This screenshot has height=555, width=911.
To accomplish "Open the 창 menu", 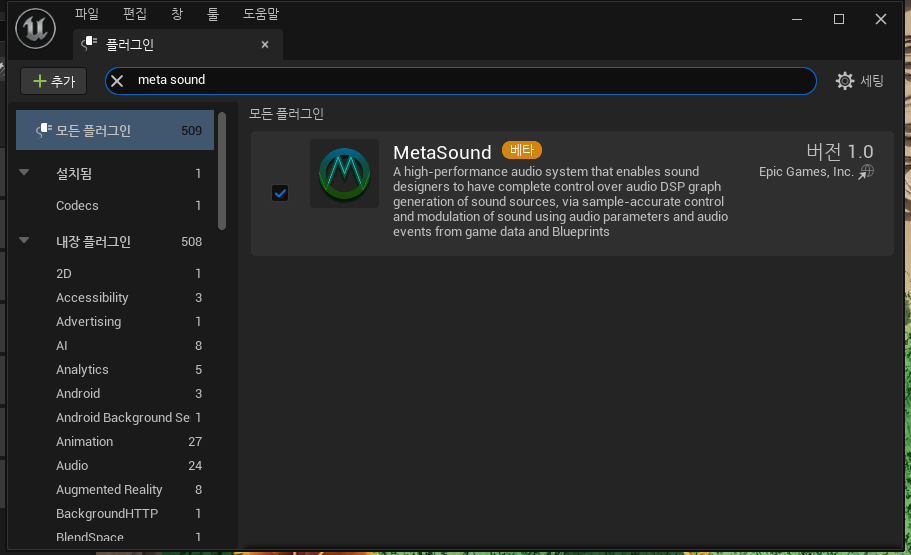I will [x=177, y=14].
